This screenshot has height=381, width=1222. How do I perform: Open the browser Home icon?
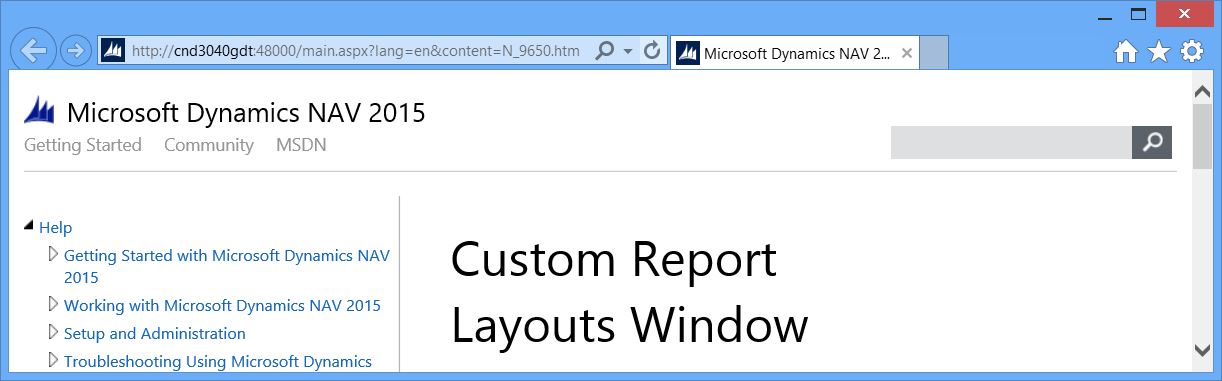click(x=1126, y=52)
